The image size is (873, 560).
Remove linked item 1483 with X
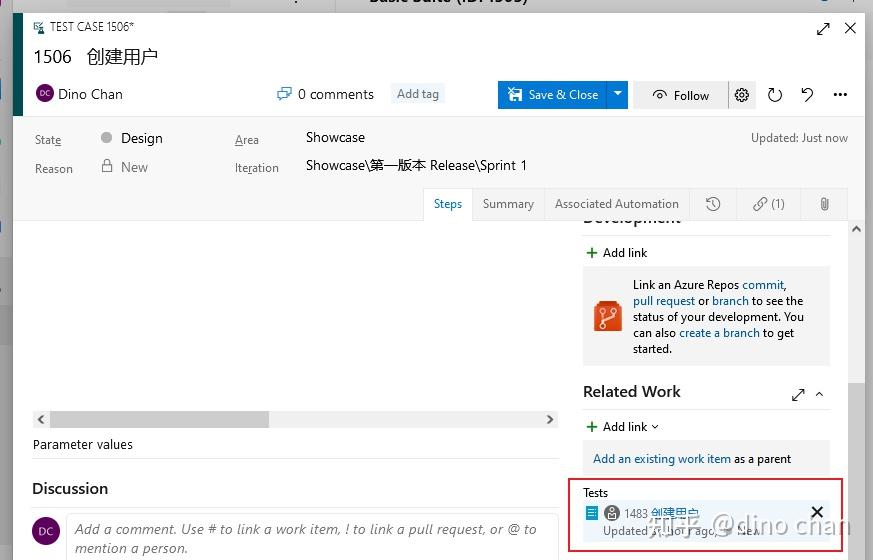[x=817, y=512]
